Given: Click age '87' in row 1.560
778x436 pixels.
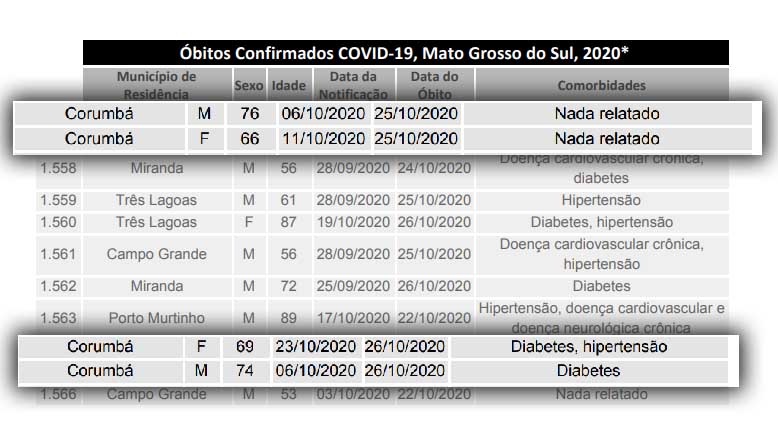Looking at the screenshot, I should [288, 222].
